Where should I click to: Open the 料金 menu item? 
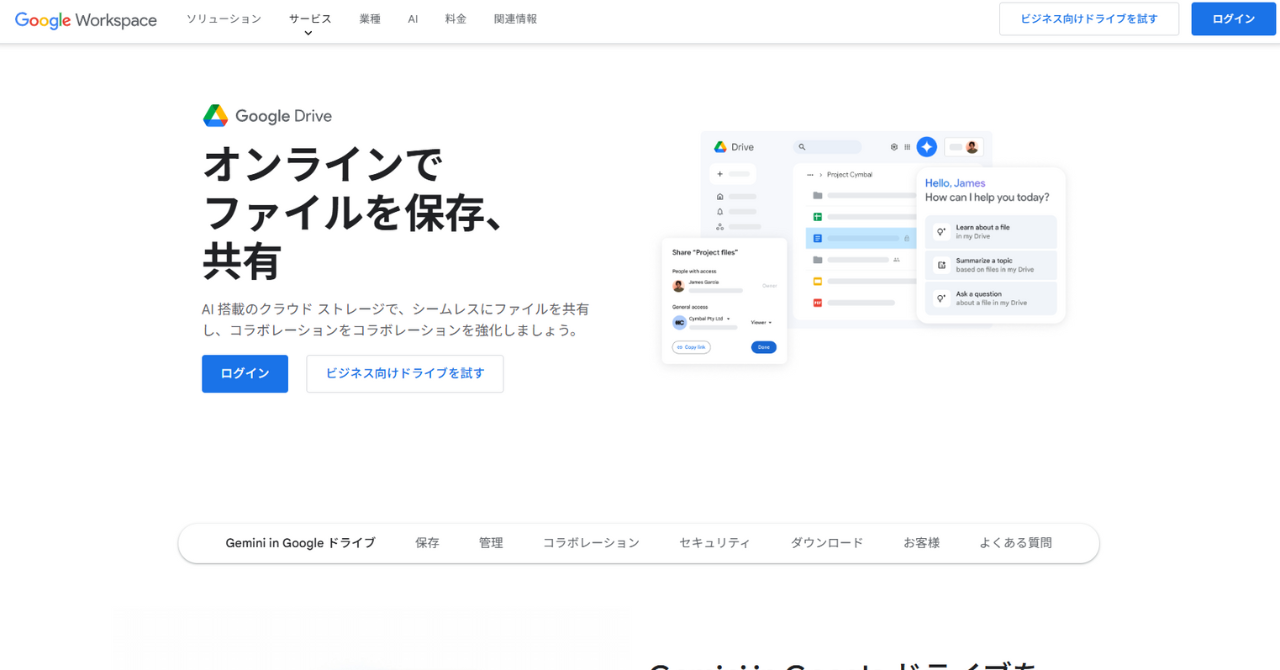click(455, 19)
